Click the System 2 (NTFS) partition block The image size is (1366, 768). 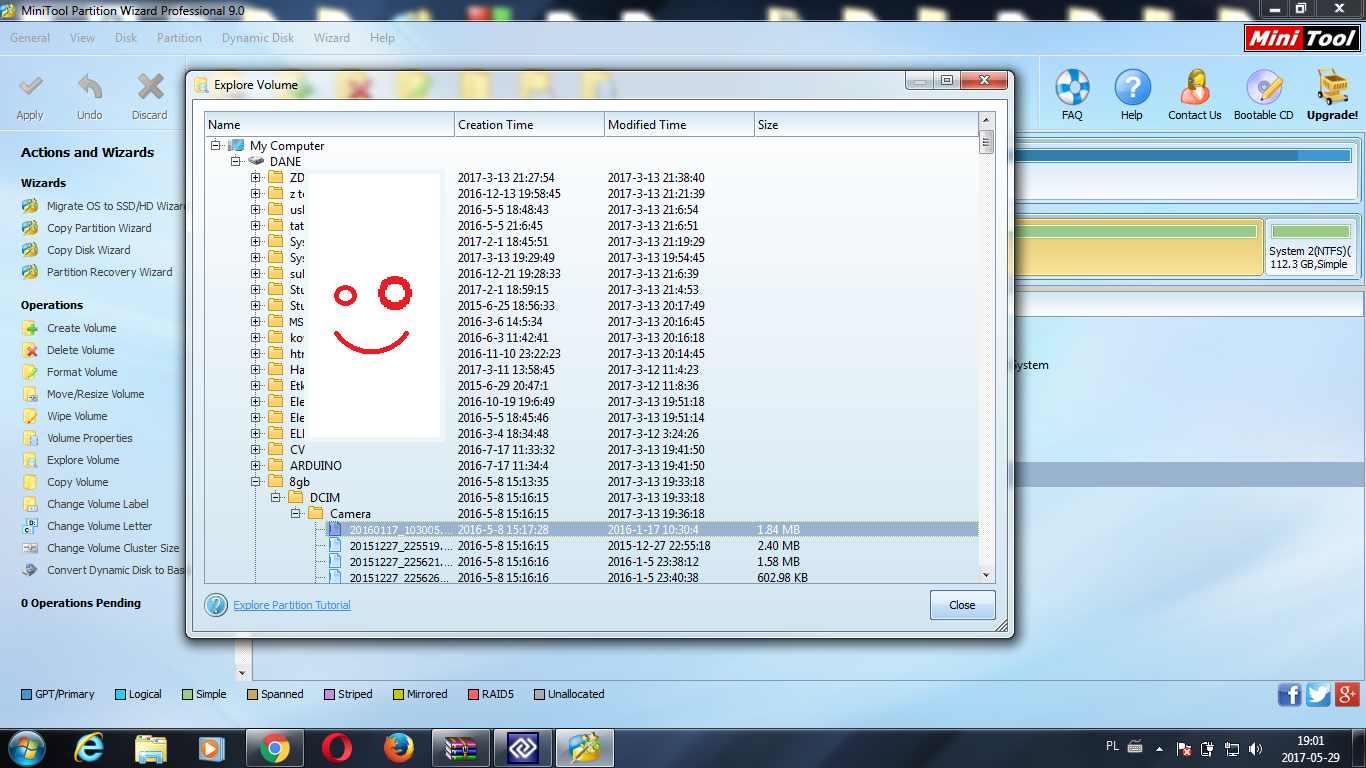point(1310,247)
